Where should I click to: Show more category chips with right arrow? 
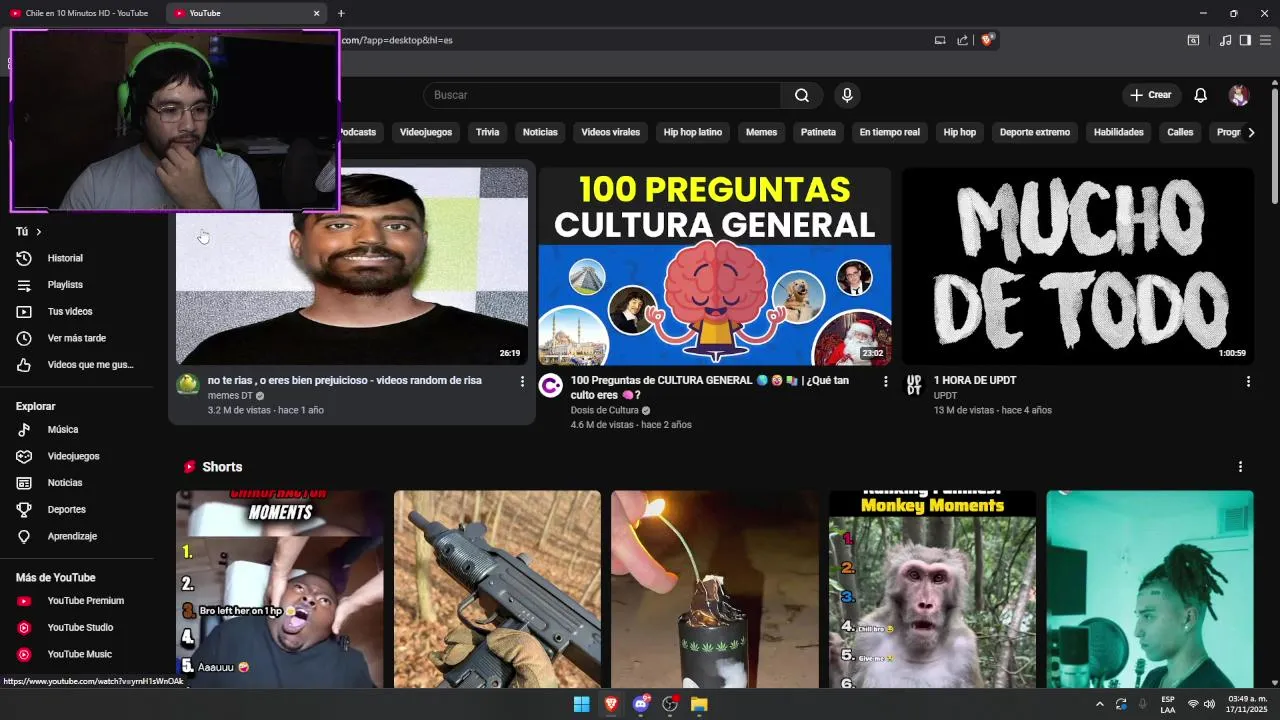(1250, 132)
